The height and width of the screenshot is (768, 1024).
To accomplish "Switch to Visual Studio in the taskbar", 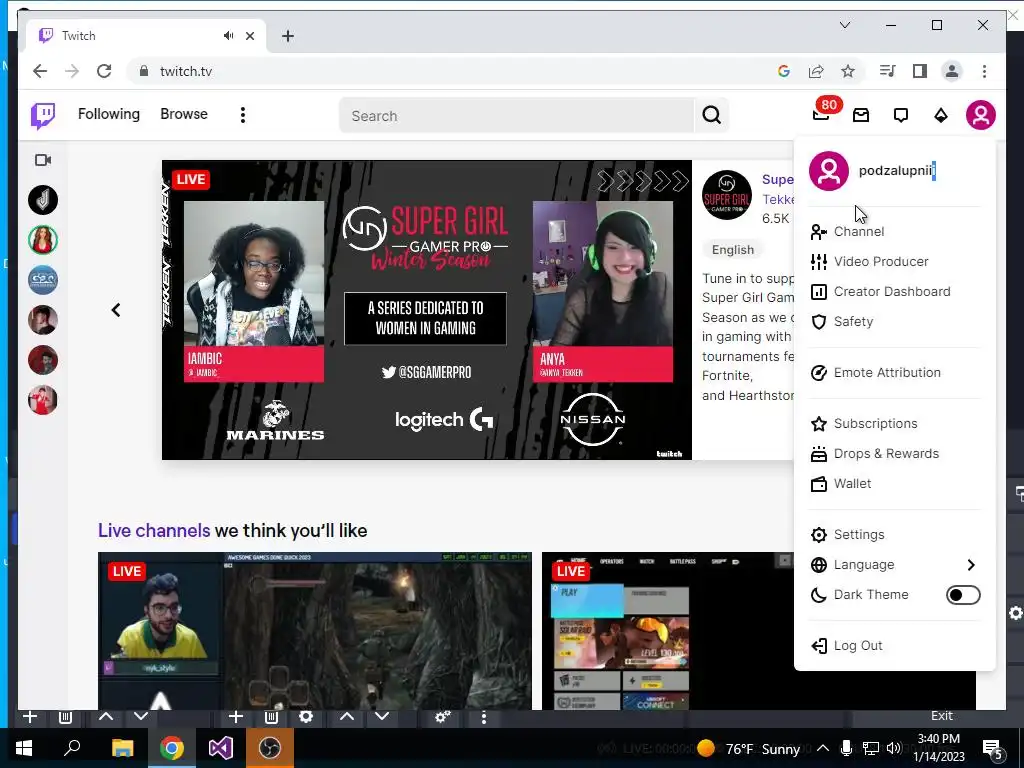I will tap(221, 748).
